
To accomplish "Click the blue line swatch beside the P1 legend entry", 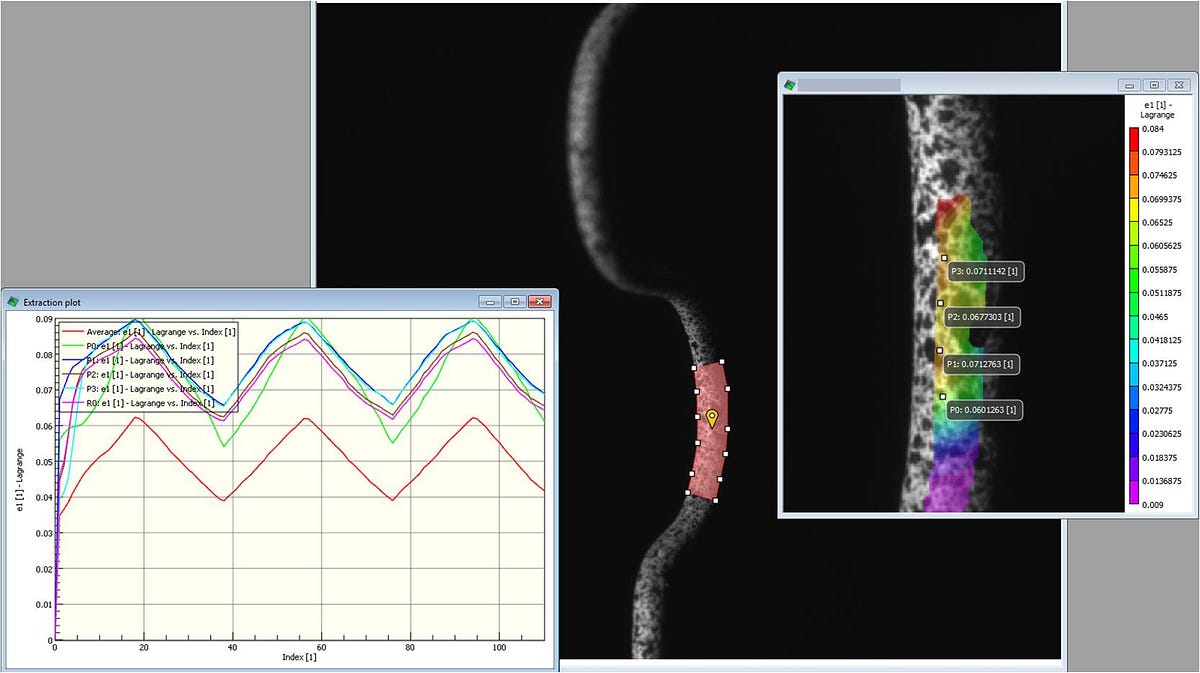I will pyautogui.click(x=72, y=360).
